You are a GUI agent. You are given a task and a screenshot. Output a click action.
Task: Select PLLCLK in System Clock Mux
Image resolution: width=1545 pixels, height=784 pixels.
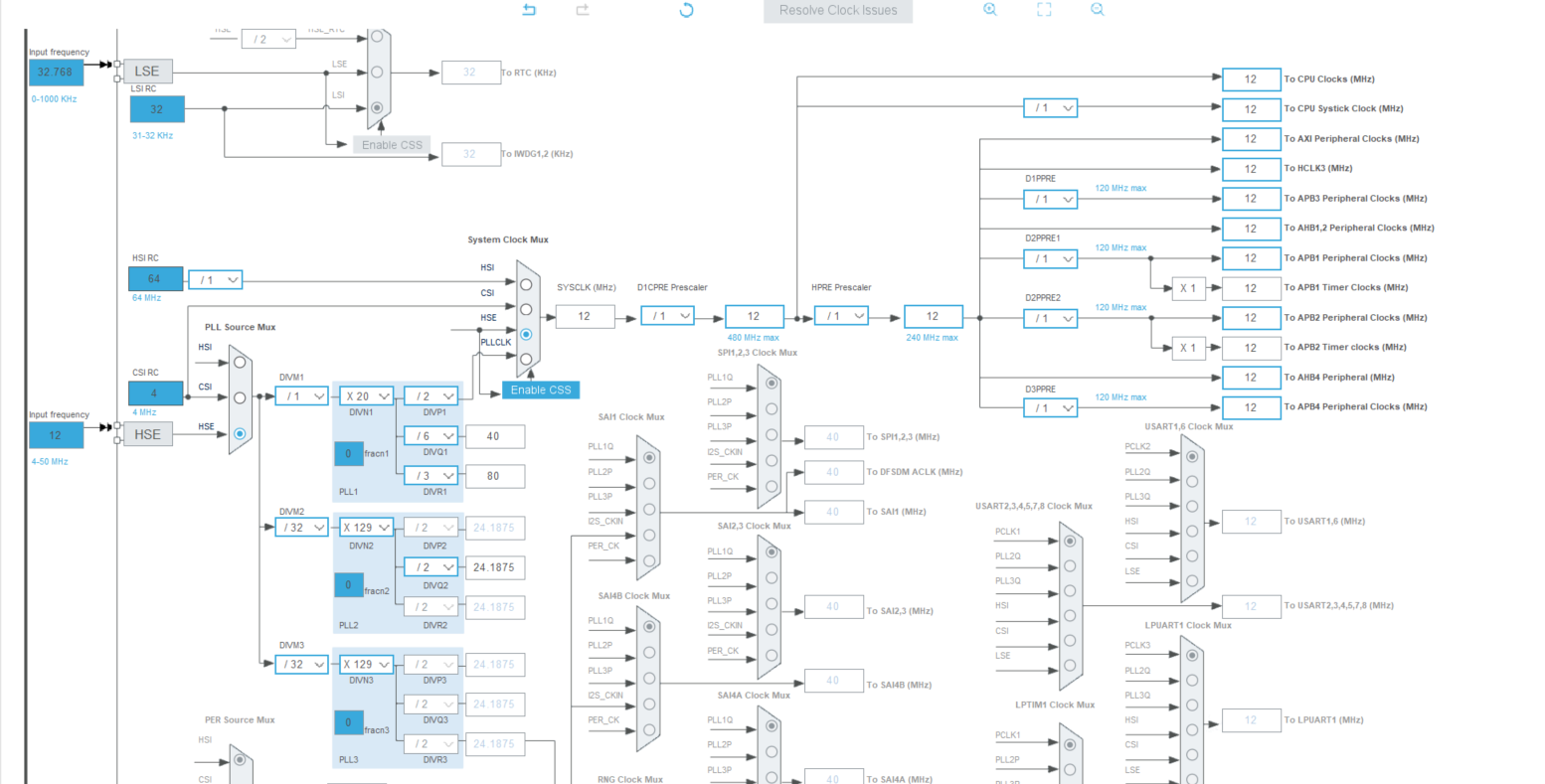(x=526, y=359)
